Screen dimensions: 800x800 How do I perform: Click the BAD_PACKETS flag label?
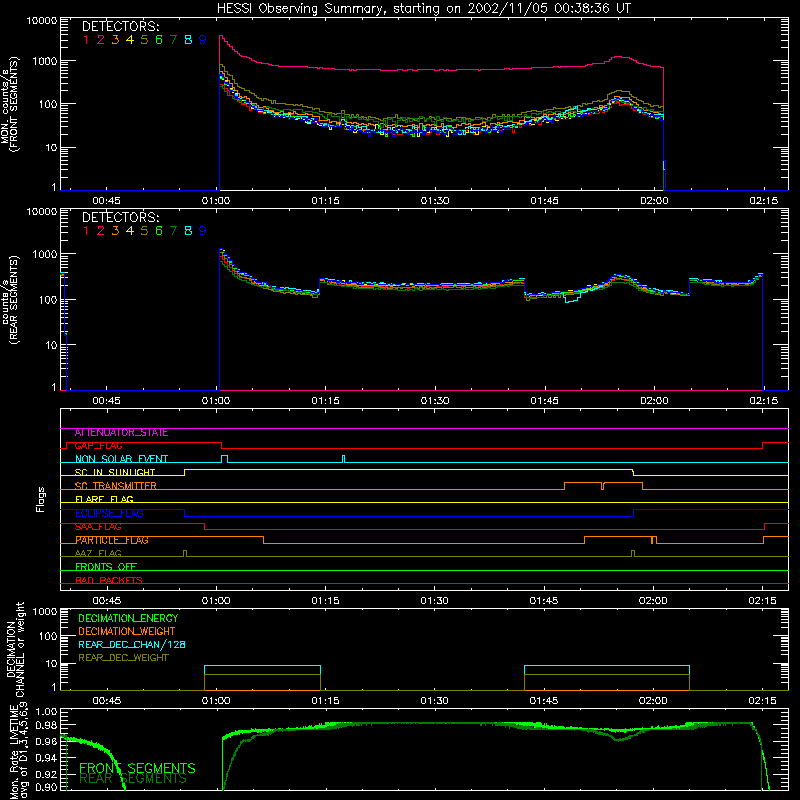(109, 580)
